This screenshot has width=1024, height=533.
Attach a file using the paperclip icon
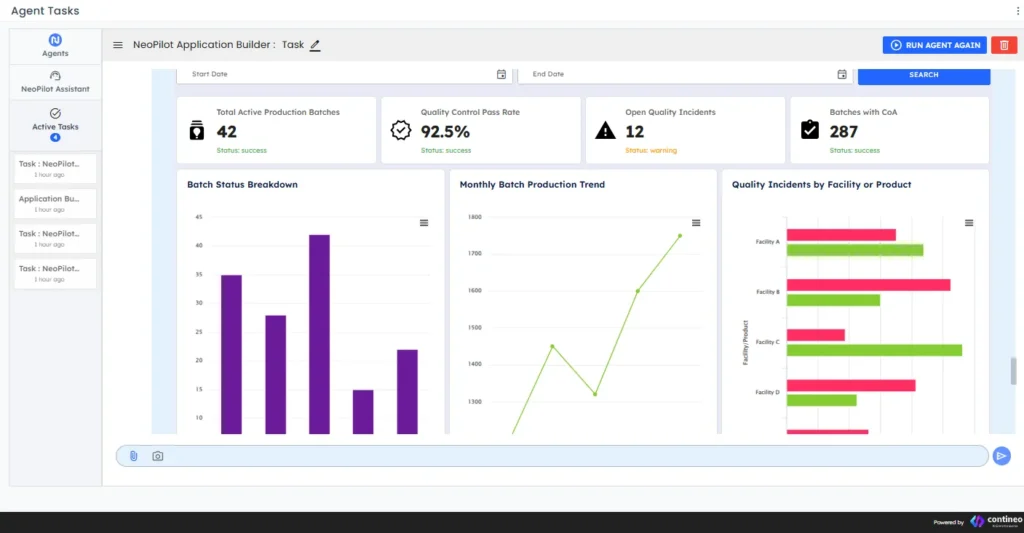(133, 456)
